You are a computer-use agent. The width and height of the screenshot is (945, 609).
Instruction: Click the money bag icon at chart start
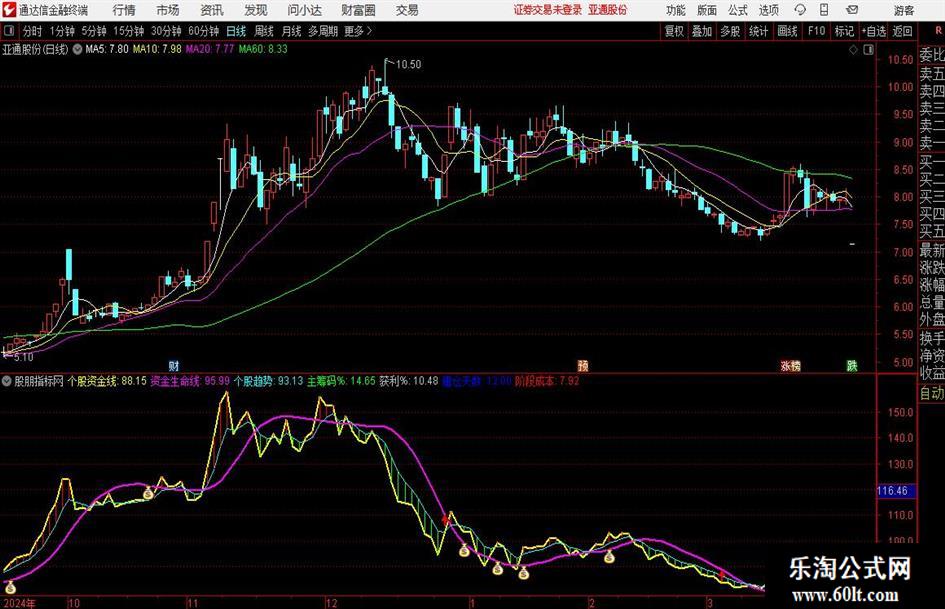(10, 587)
